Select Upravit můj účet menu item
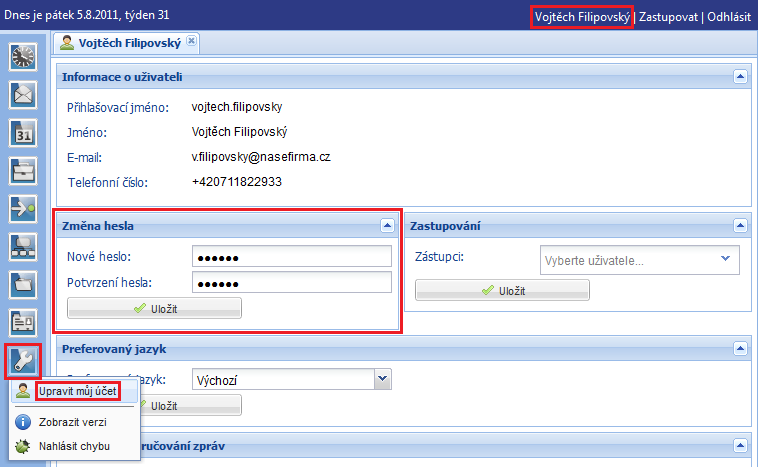Image resolution: width=758 pixels, height=467 pixels. [x=79, y=391]
